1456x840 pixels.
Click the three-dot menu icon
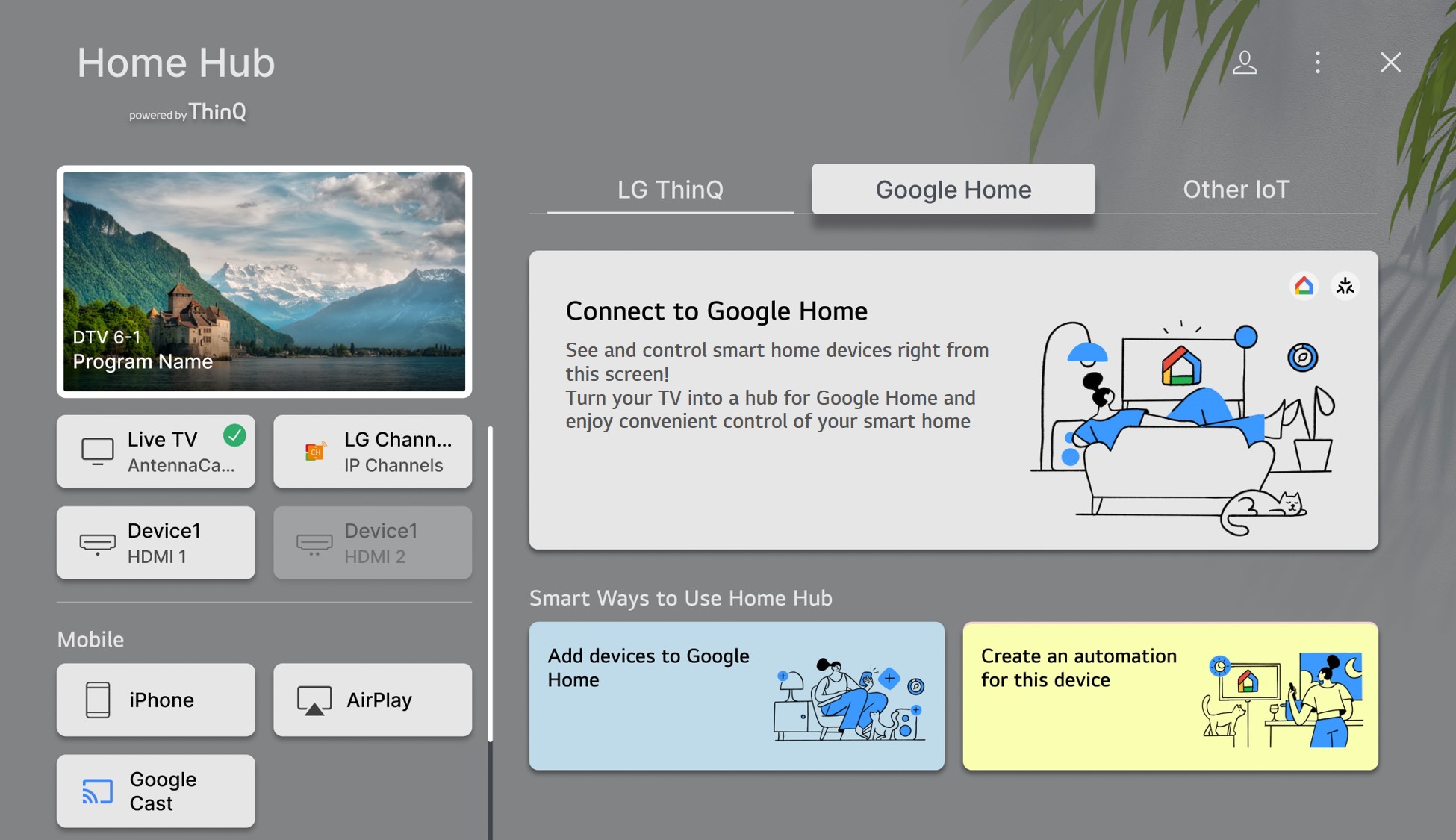pyautogui.click(x=1319, y=62)
